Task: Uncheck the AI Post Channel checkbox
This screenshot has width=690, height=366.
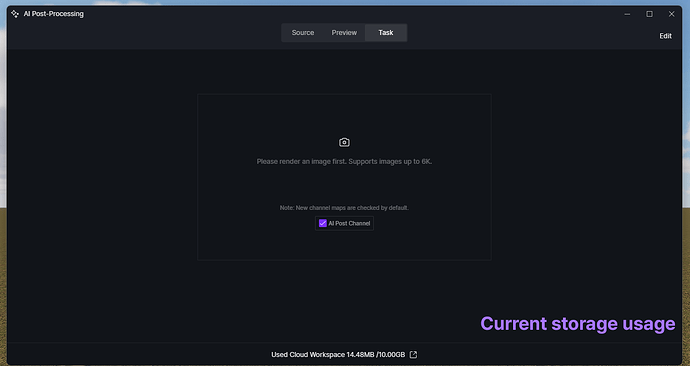Action: click(x=323, y=223)
